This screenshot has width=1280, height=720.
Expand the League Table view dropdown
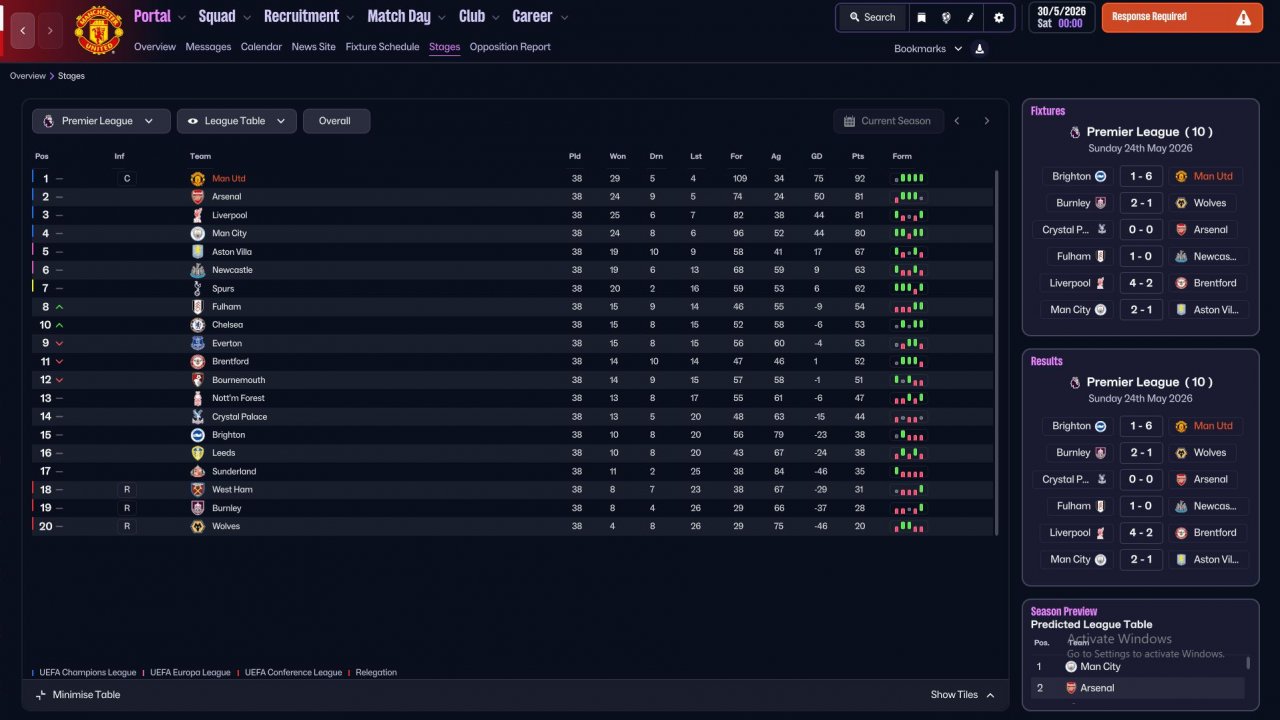click(237, 121)
